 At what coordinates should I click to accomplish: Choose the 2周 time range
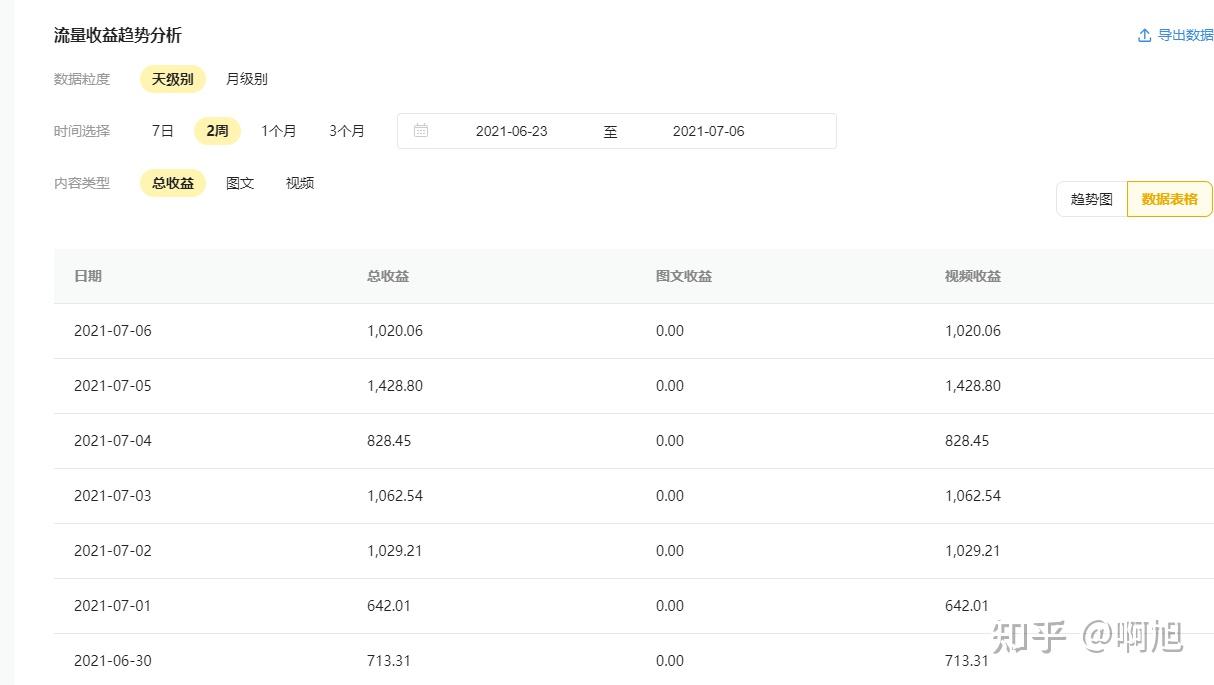coord(218,131)
